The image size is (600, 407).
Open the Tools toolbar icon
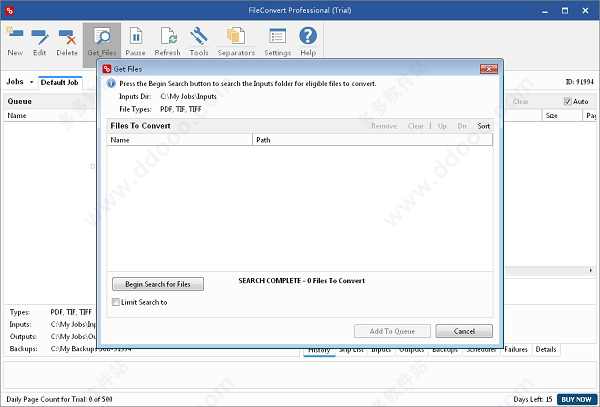pyautogui.click(x=199, y=41)
